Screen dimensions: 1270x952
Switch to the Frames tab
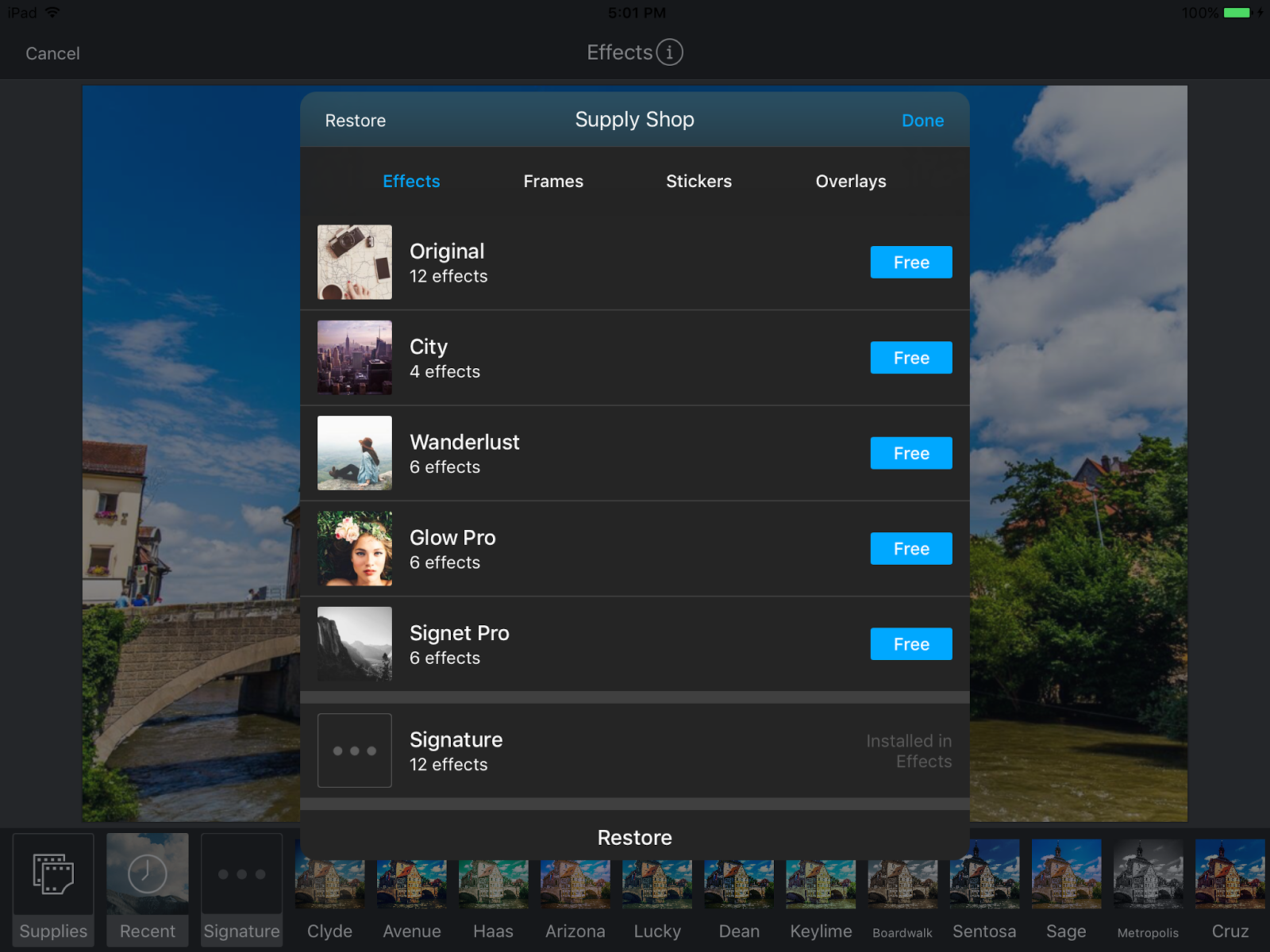553,181
